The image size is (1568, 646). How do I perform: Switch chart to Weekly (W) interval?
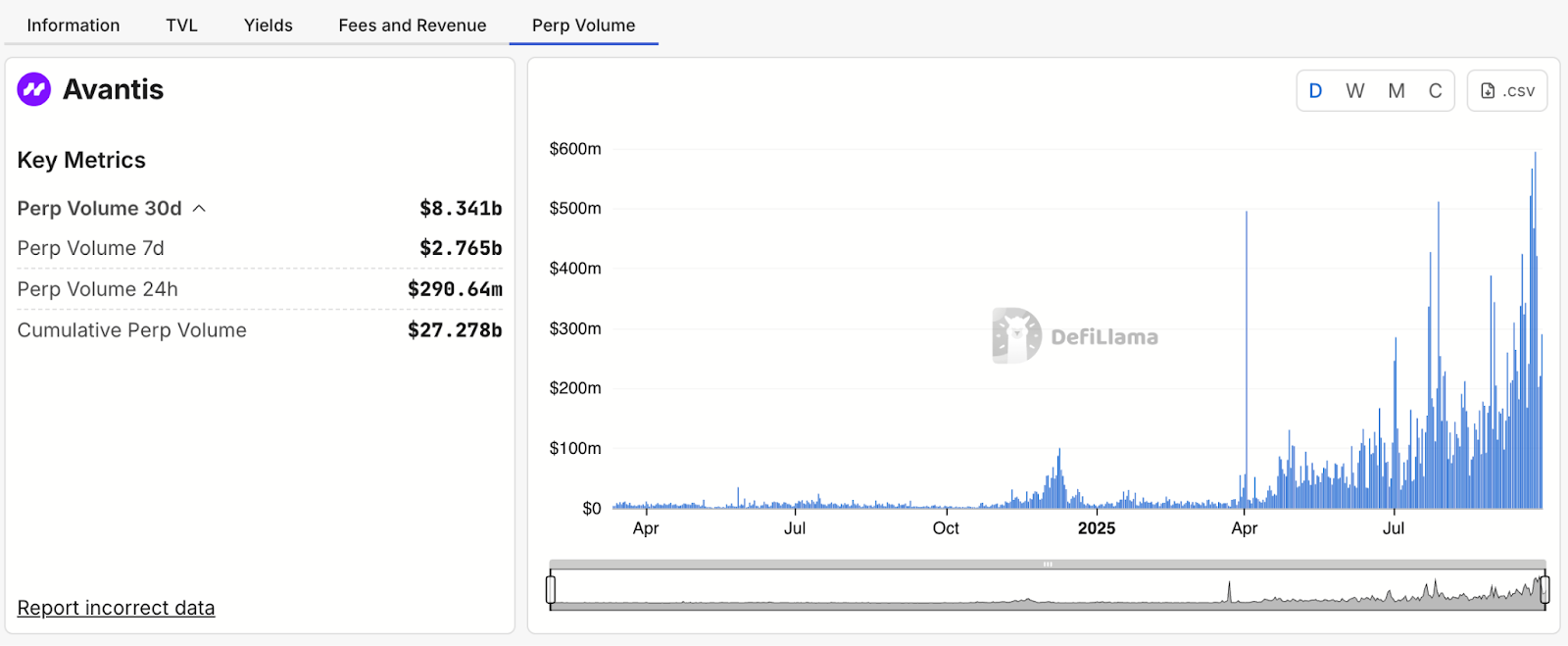[1354, 90]
